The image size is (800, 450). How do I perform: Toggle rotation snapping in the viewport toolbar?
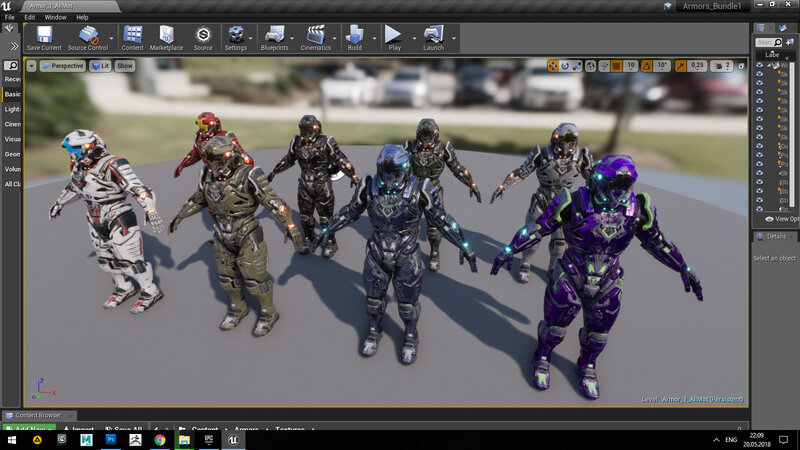tap(645, 66)
